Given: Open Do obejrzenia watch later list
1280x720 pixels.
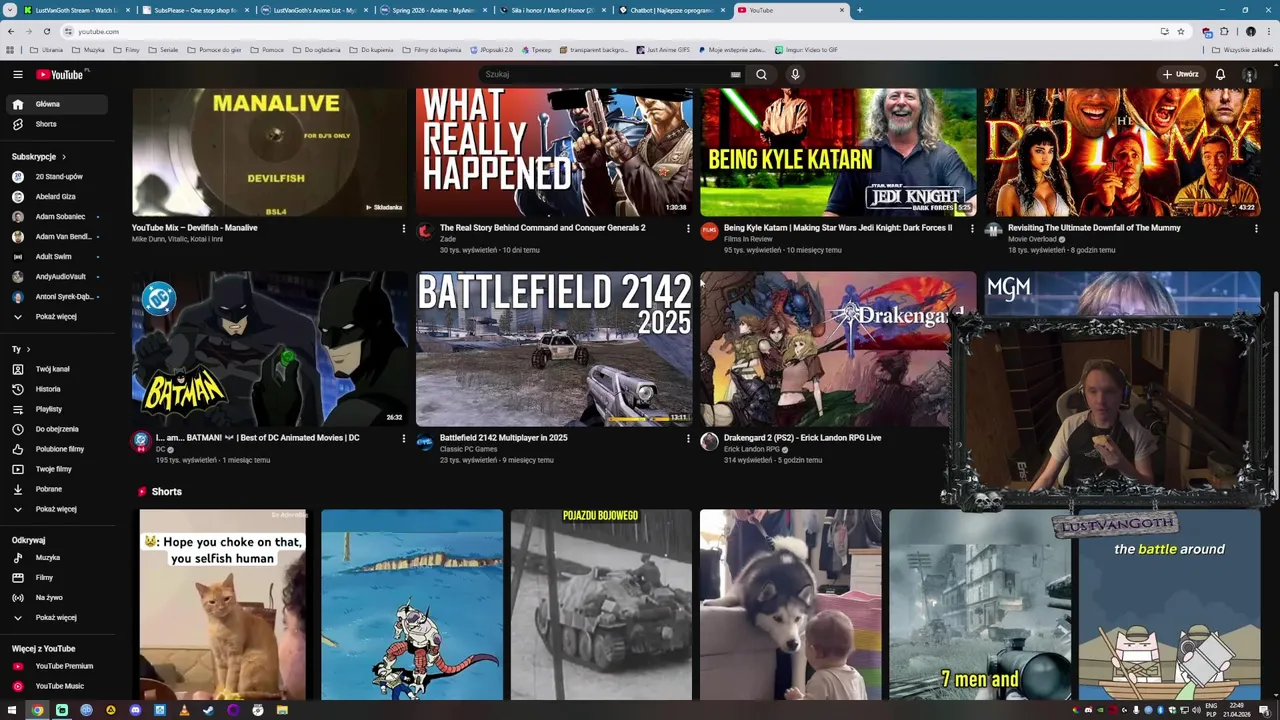Looking at the screenshot, I should [59, 429].
